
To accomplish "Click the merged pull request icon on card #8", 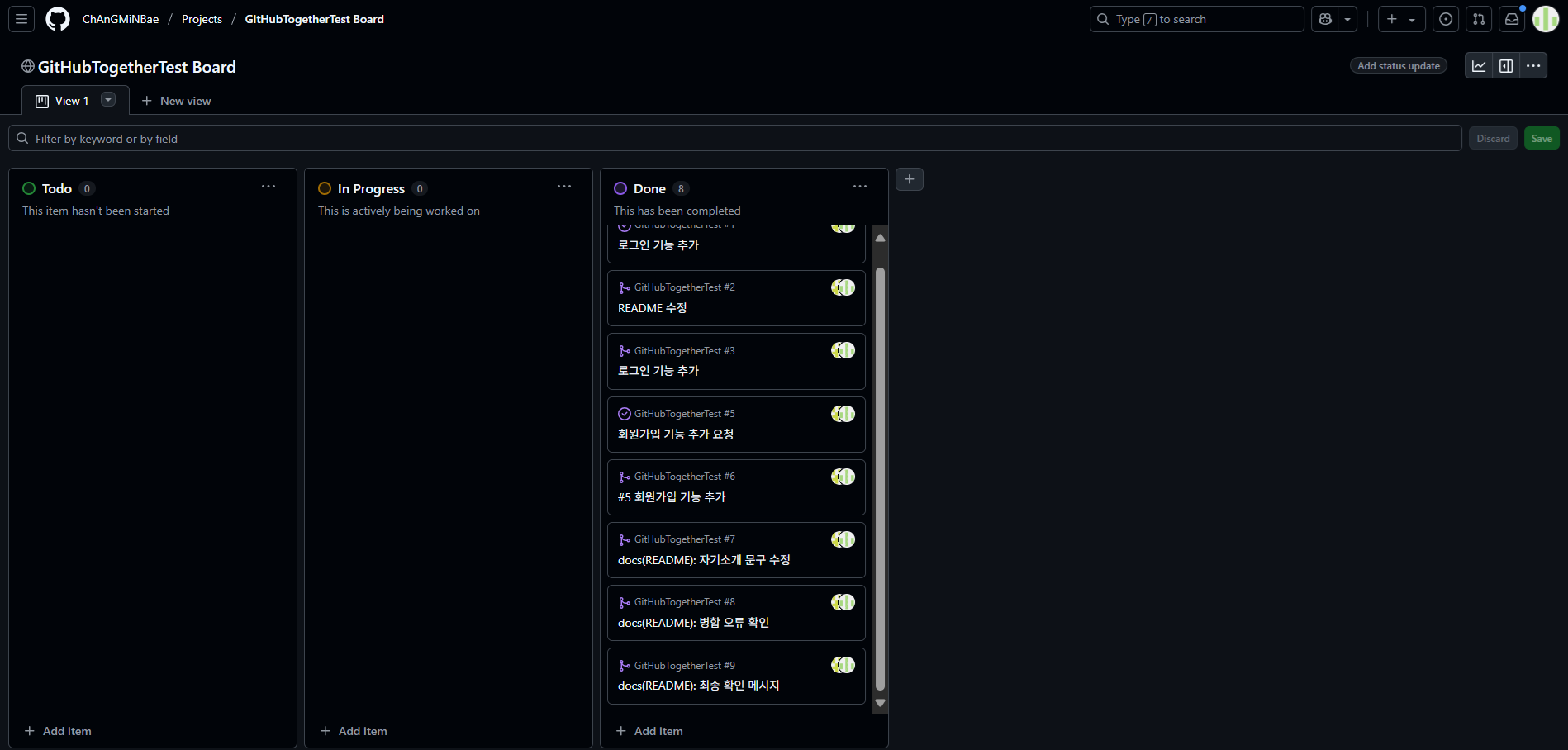I will pyautogui.click(x=625, y=603).
